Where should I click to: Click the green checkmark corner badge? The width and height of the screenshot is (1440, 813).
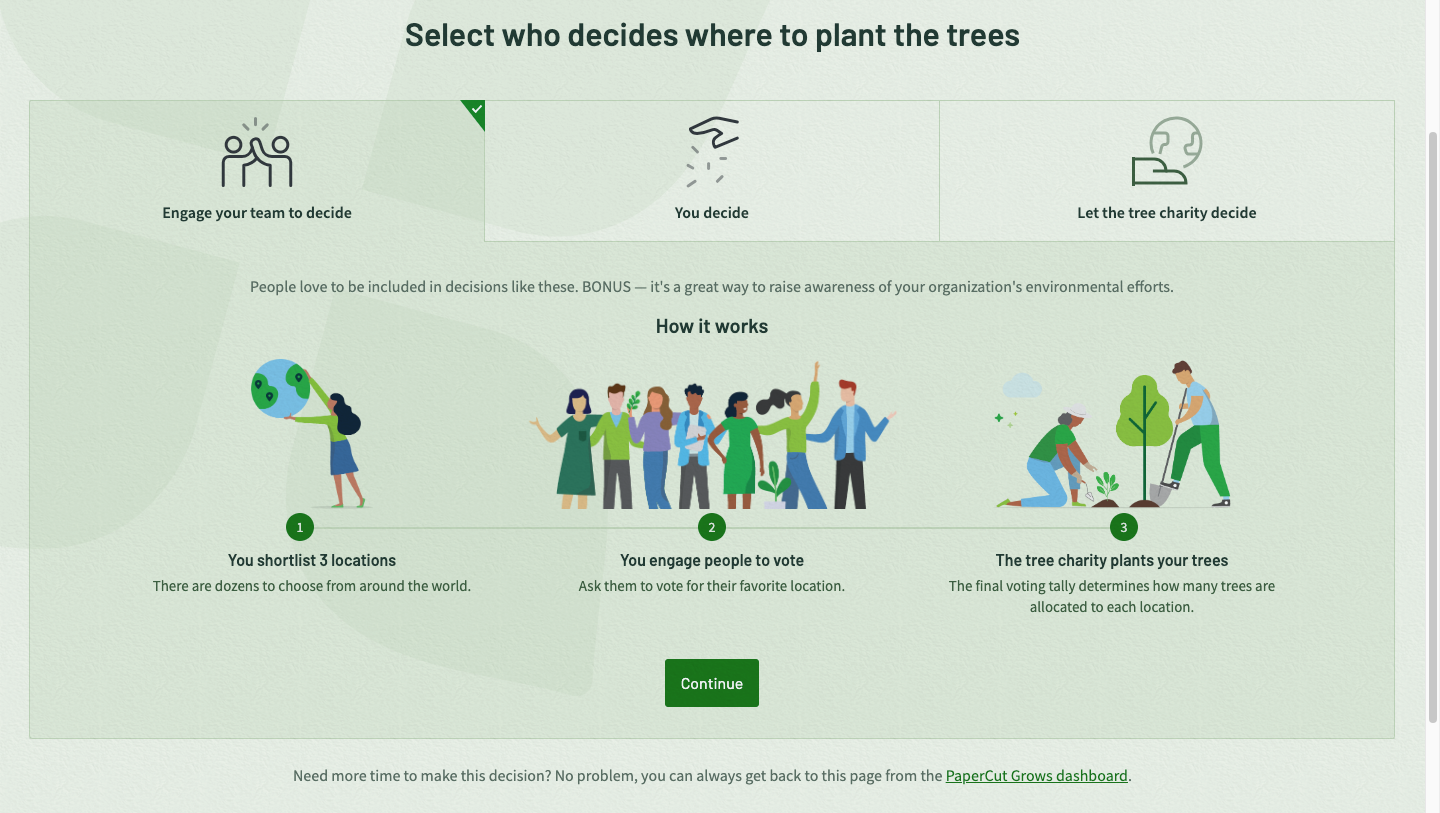pyautogui.click(x=476, y=109)
